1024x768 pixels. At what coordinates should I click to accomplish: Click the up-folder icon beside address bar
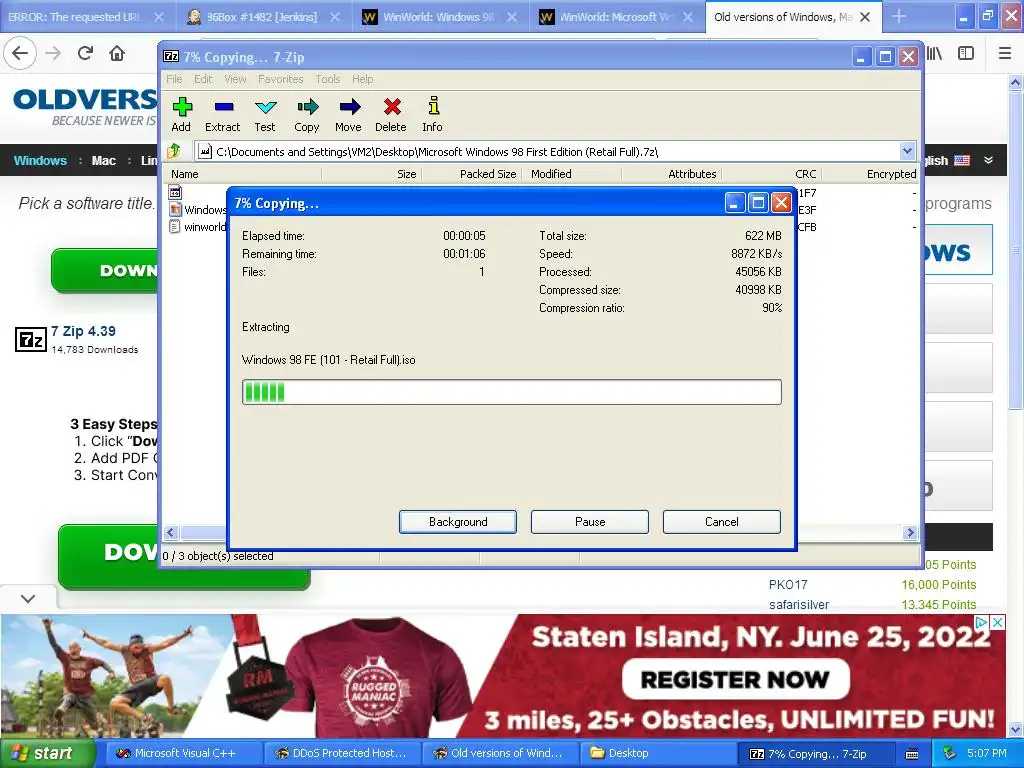tap(174, 152)
